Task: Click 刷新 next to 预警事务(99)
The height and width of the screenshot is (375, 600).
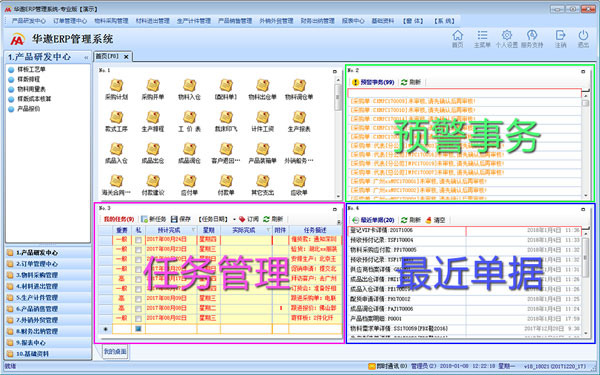Action: click(411, 82)
